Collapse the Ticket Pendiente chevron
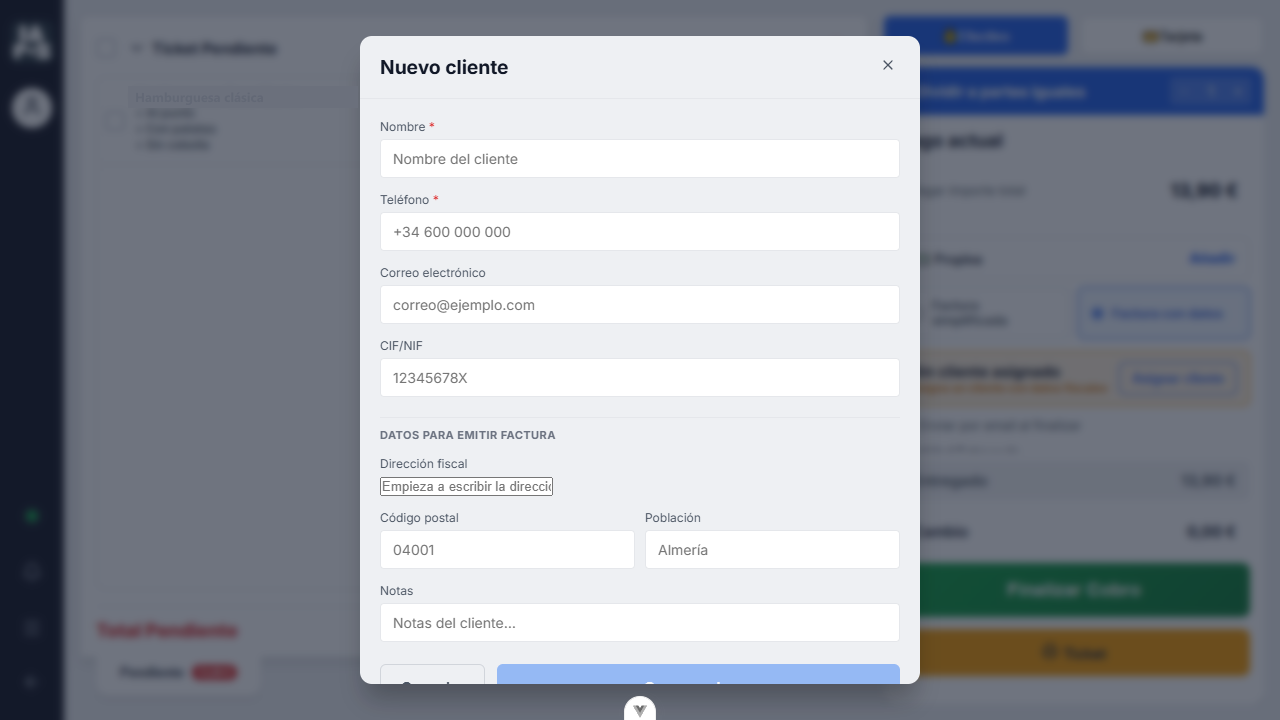The width and height of the screenshot is (1280, 720). [x=137, y=48]
